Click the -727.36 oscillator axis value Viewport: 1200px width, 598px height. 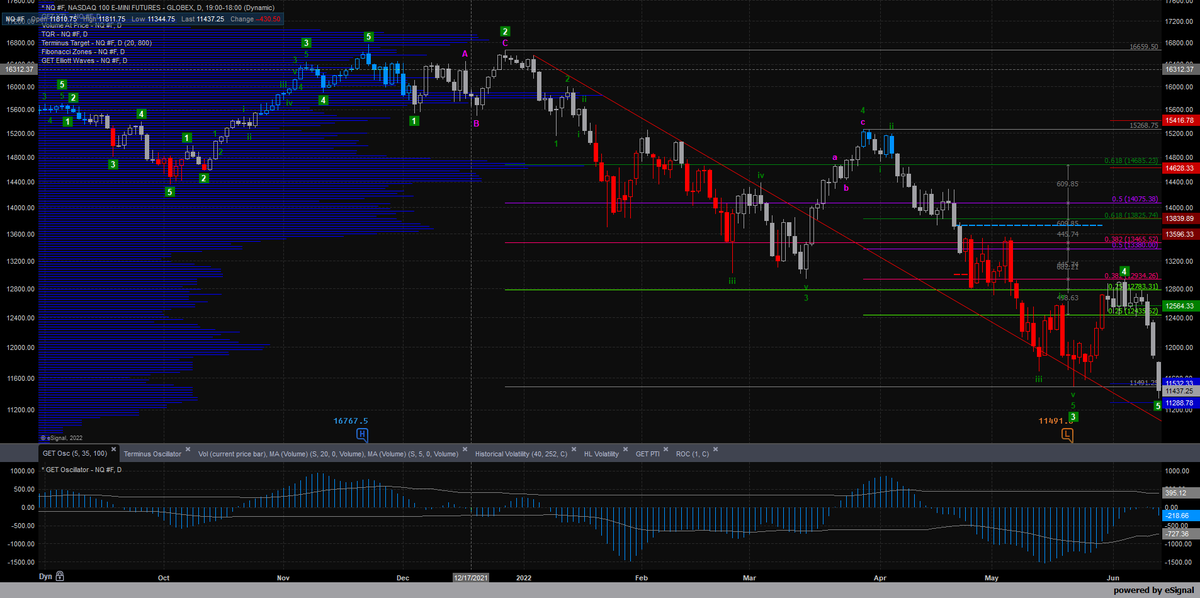click(x=1180, y=535)
